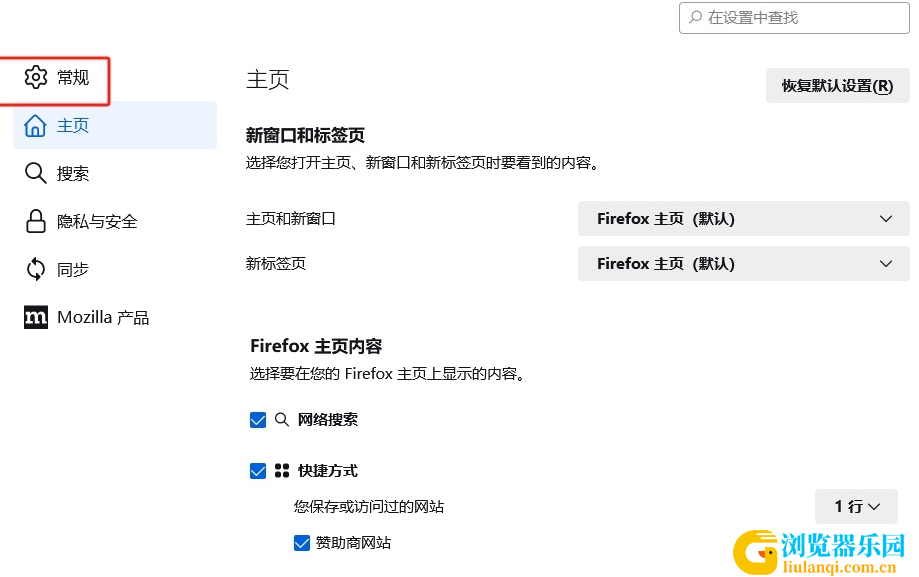Uncheck the 网络搜索 checkbox
The width and height of the screenshot is (919, 577).
(x=258, y=420)
